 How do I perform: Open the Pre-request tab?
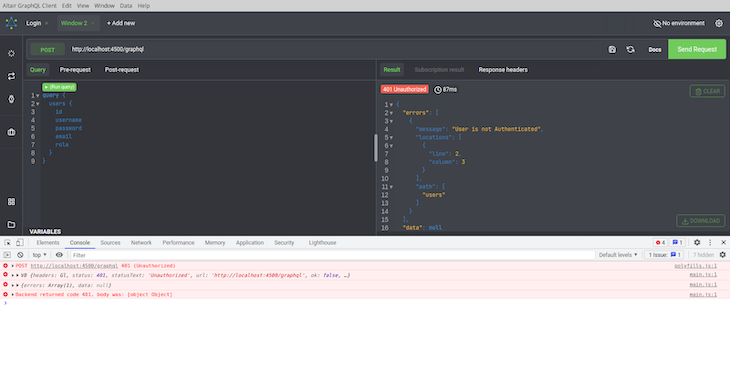click(x=75, y=70)
